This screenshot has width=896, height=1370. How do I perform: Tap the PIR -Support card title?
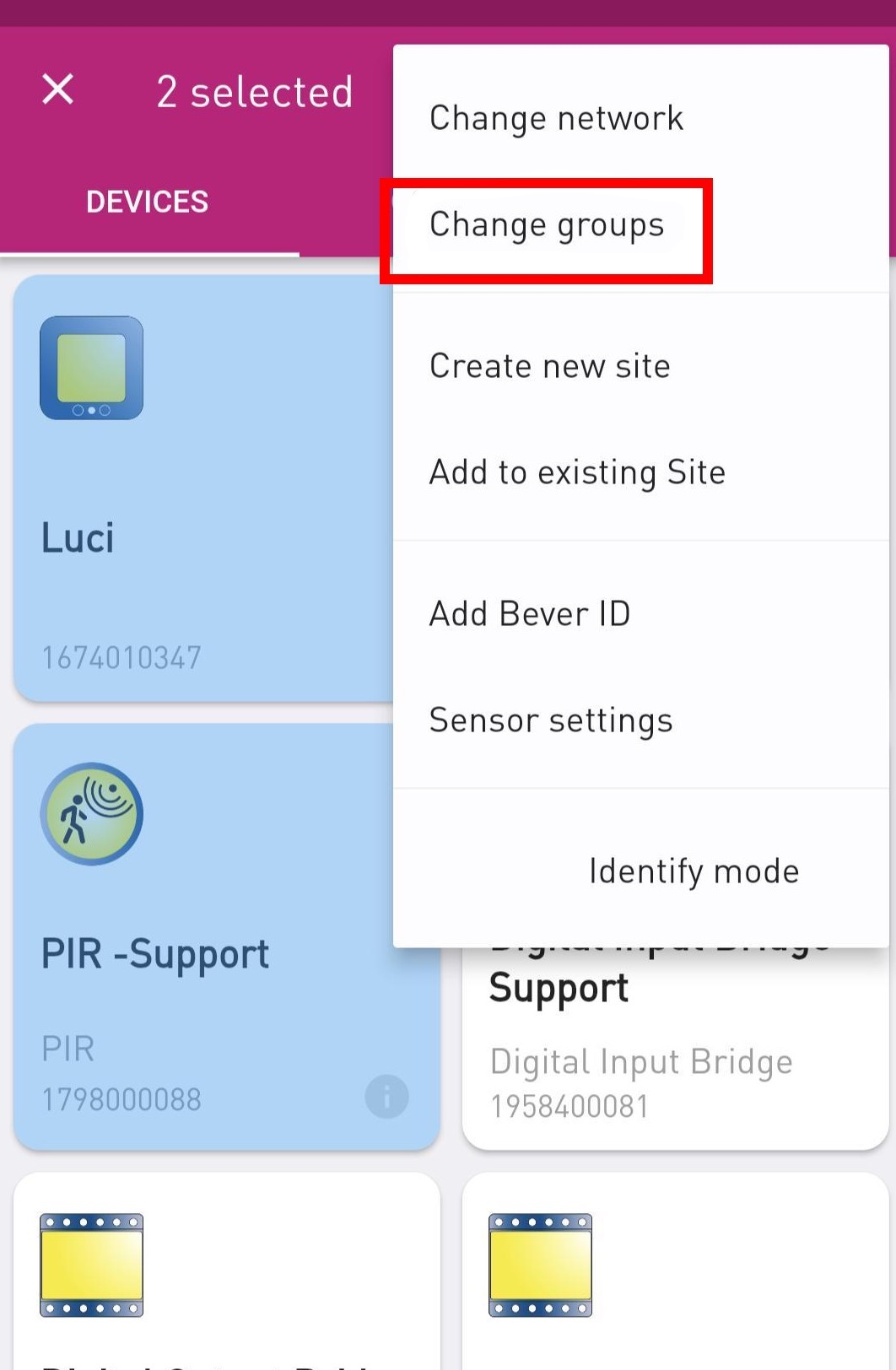[x=155, y=955]
